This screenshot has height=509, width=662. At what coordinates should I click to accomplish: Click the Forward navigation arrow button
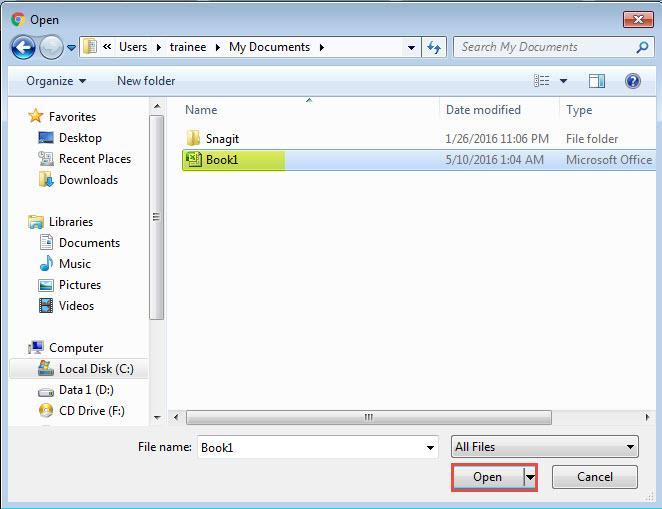coord(51,47)
